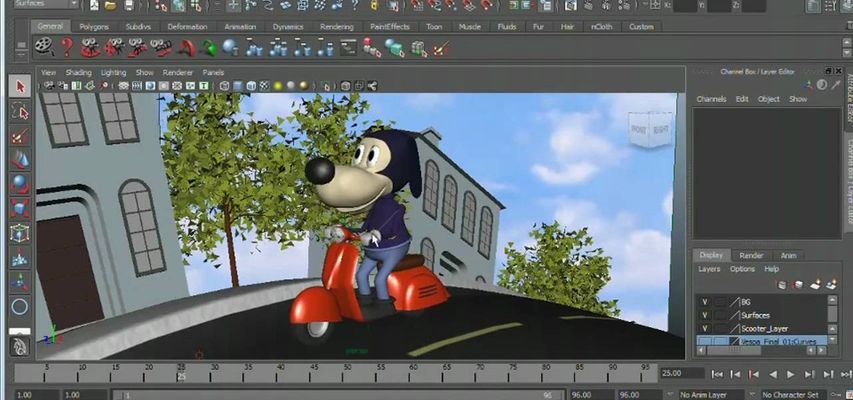The image size is (853, 400).
Task: Open the Render layer tab
Action: pos(751,255)
